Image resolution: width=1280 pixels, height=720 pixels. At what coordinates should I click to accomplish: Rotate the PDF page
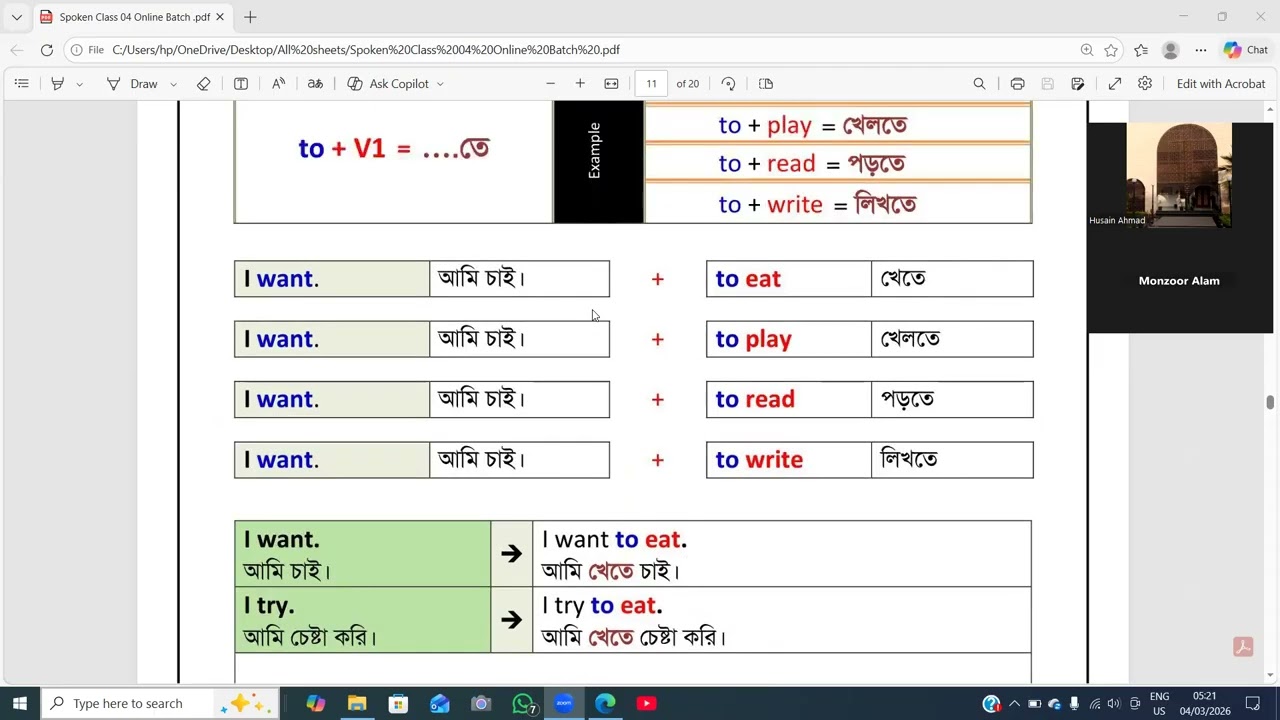click(728, 84)
